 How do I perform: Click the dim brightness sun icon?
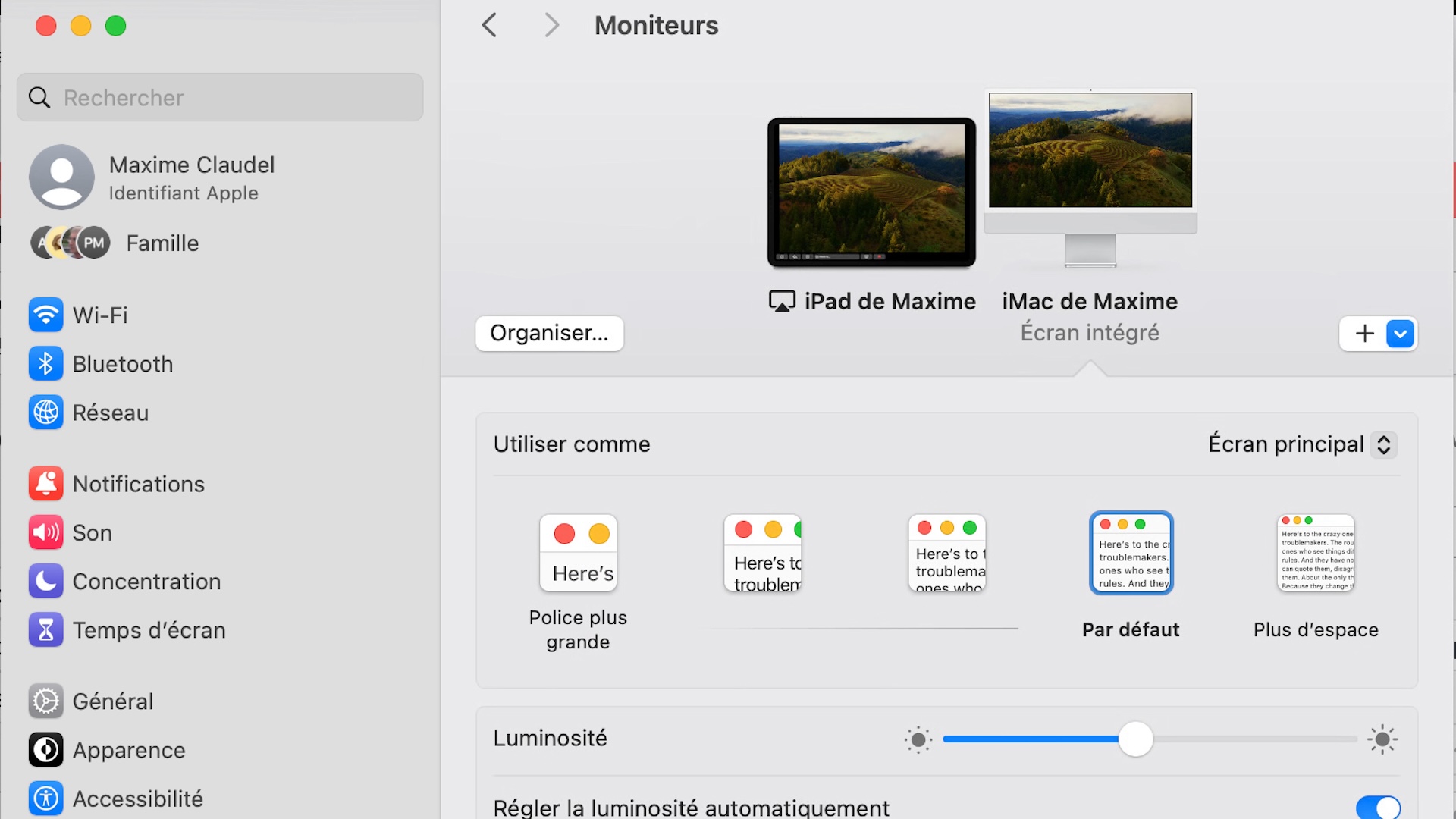click(918, 739)
